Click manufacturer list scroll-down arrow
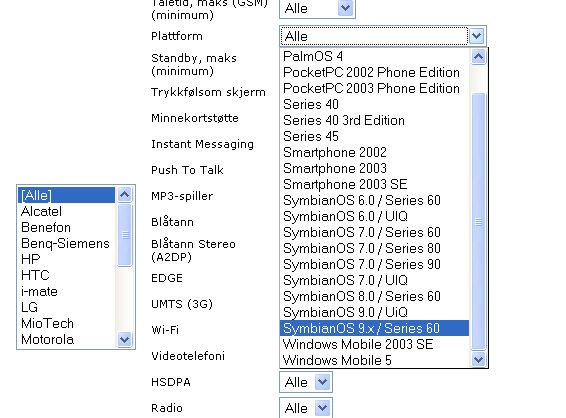Screen dimensions: 566x418 pos(125,339)
